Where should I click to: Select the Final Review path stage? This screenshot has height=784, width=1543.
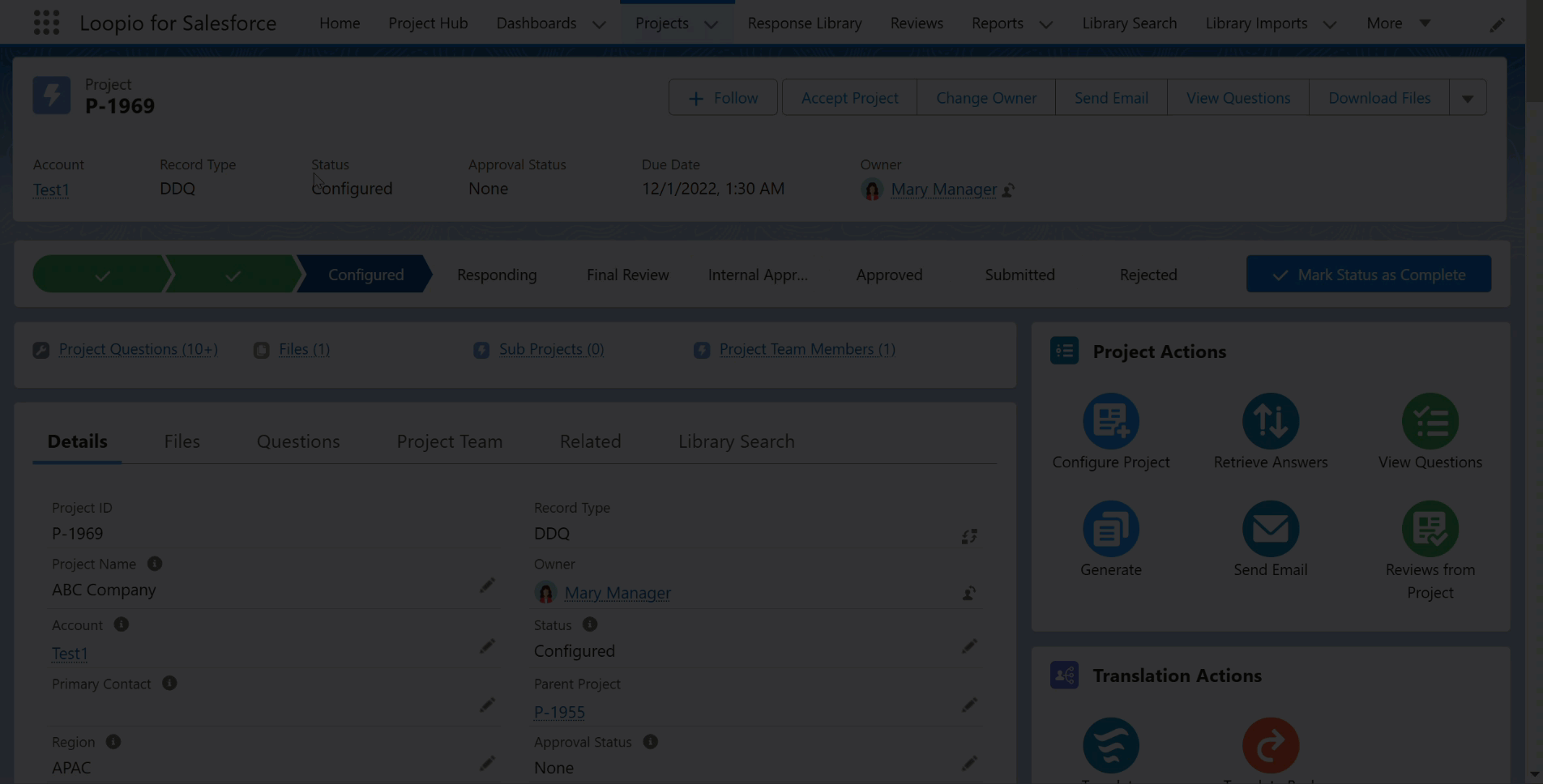pyautogui.click(x=628, y=275)
